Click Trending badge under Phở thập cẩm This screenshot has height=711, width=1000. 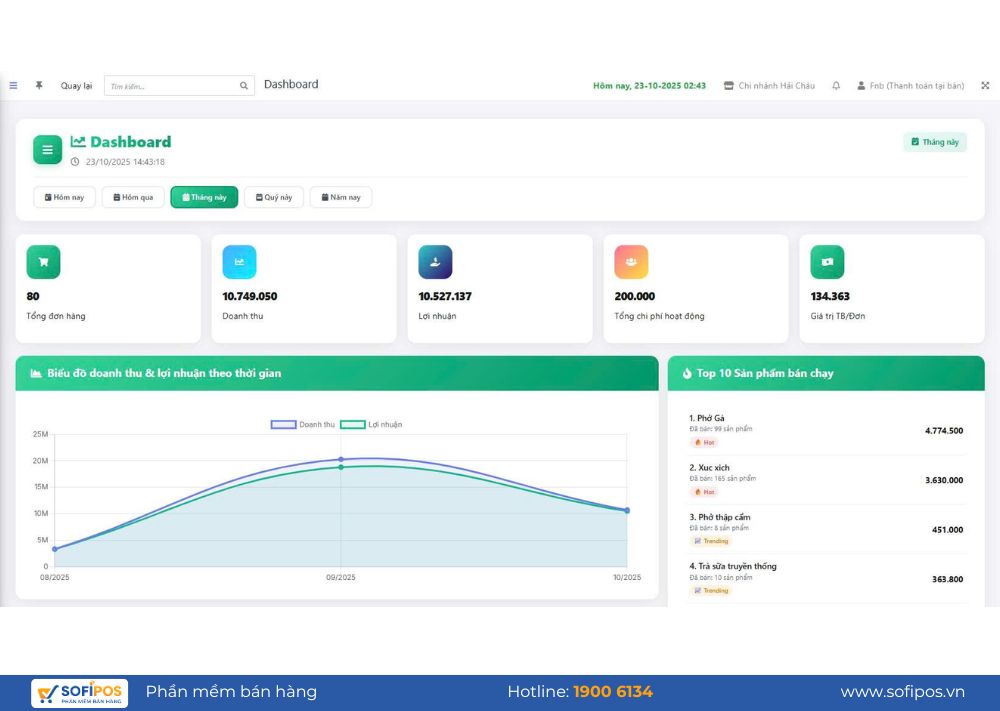(711, 541)
